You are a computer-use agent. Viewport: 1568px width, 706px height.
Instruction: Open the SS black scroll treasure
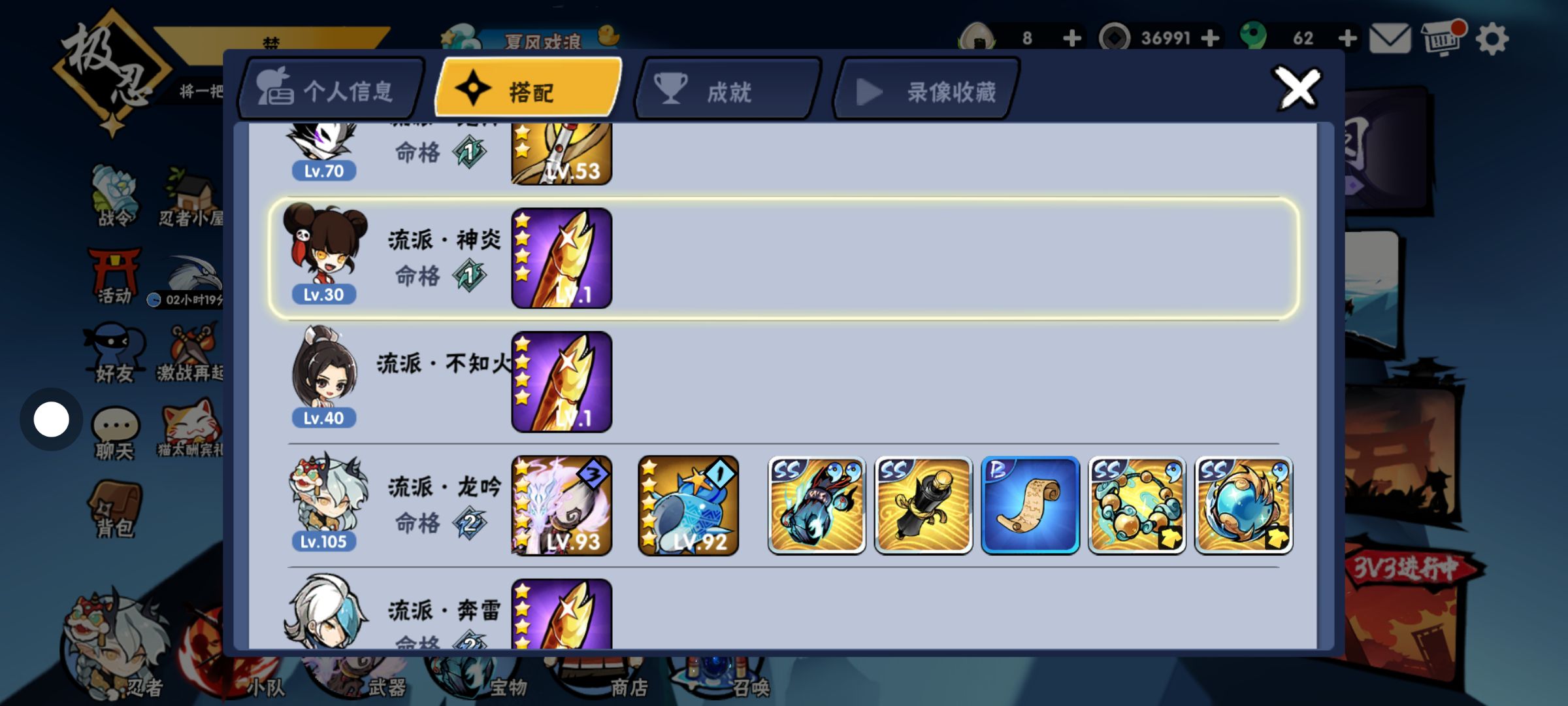coord(923,505)
